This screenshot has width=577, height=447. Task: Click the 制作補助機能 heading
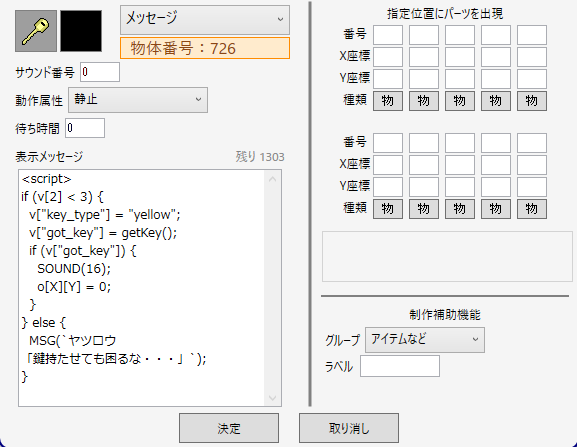click(x=445, y=315)
